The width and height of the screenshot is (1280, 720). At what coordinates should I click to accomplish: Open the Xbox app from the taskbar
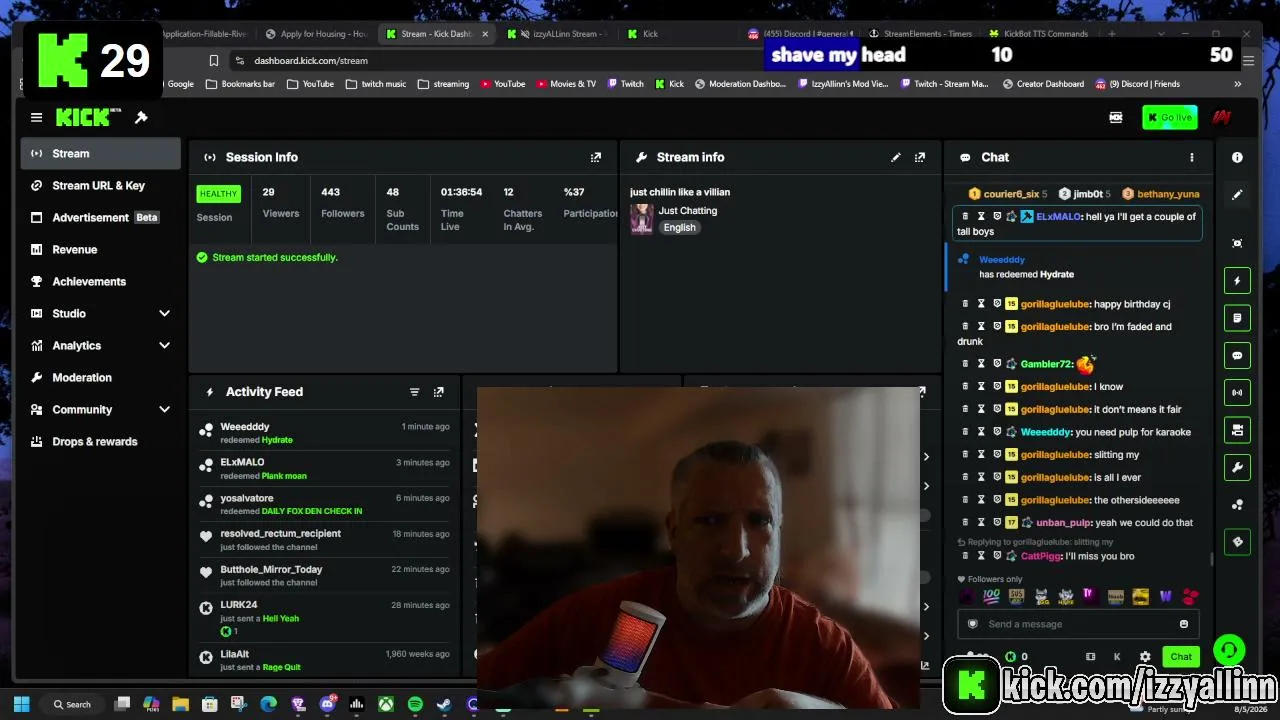click(x=385, y=704)
